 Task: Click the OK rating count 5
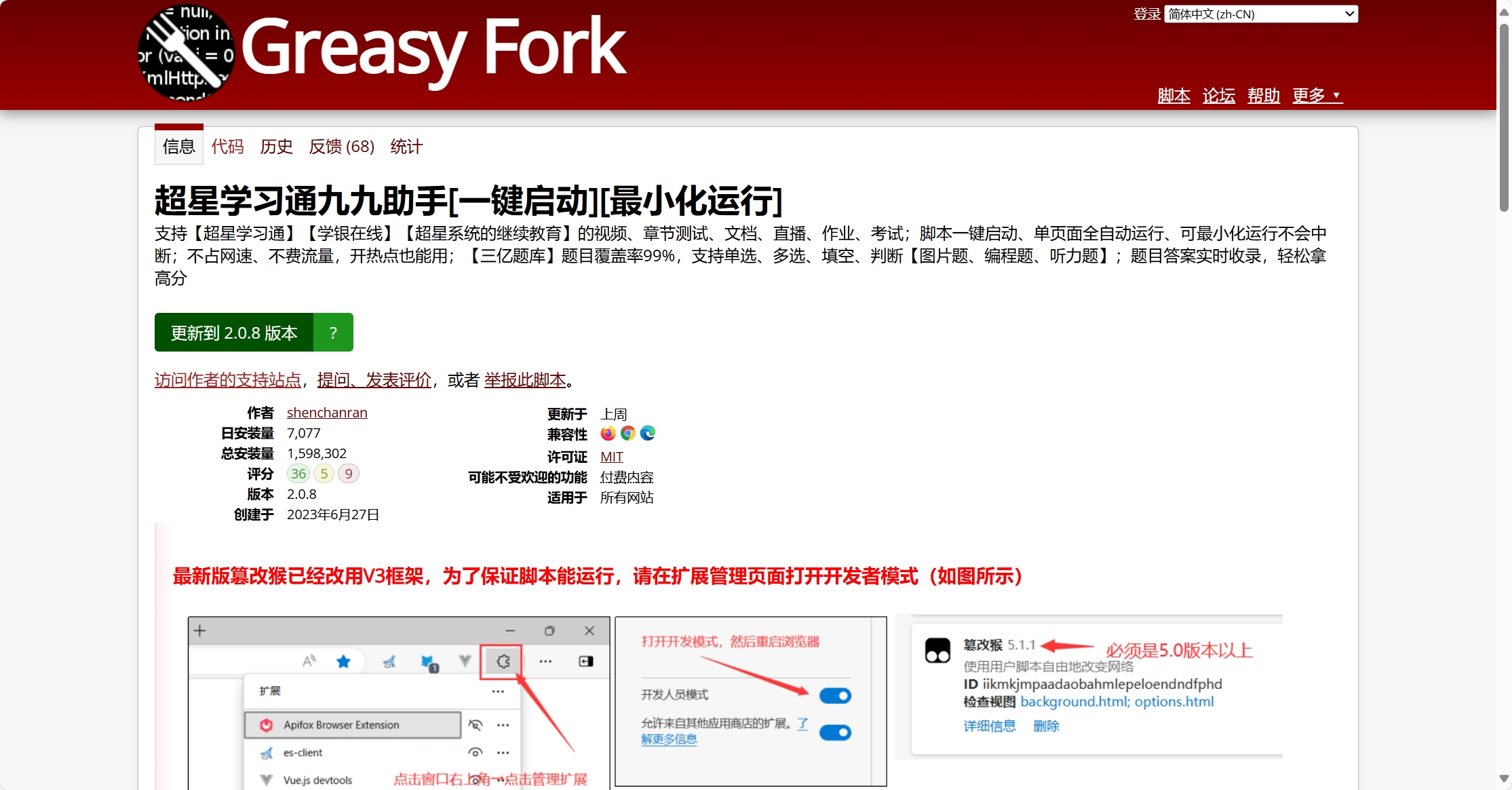[324, 474]
